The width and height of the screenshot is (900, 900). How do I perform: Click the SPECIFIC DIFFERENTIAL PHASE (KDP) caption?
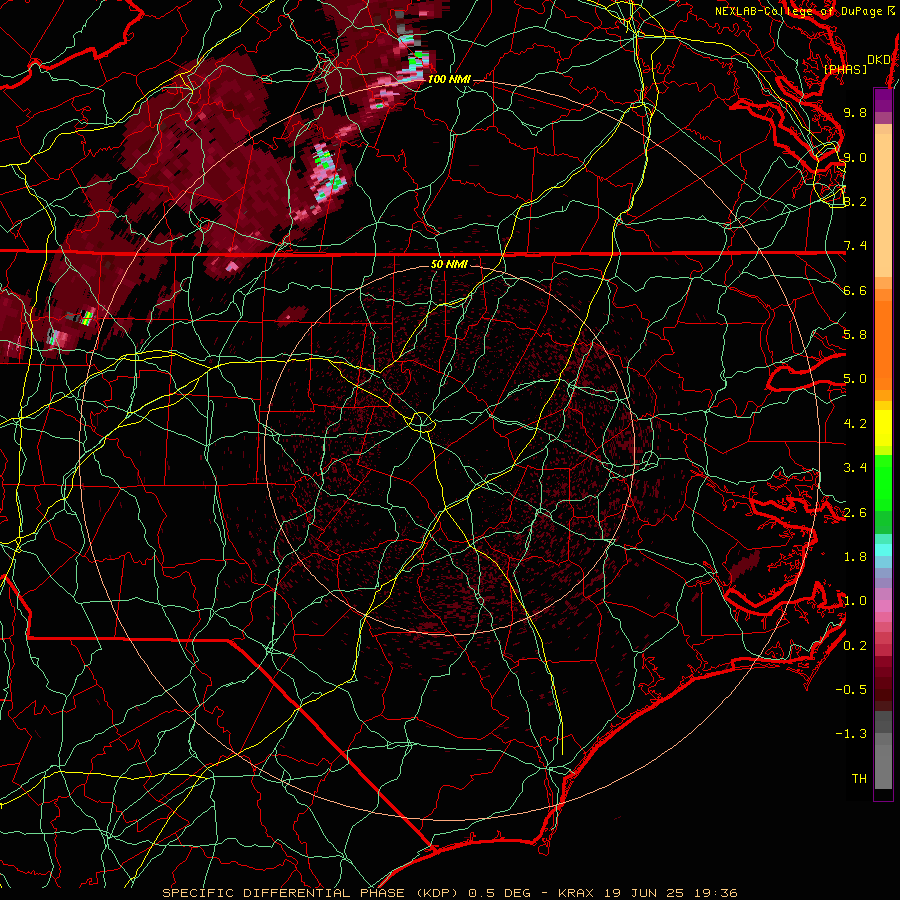313,893
